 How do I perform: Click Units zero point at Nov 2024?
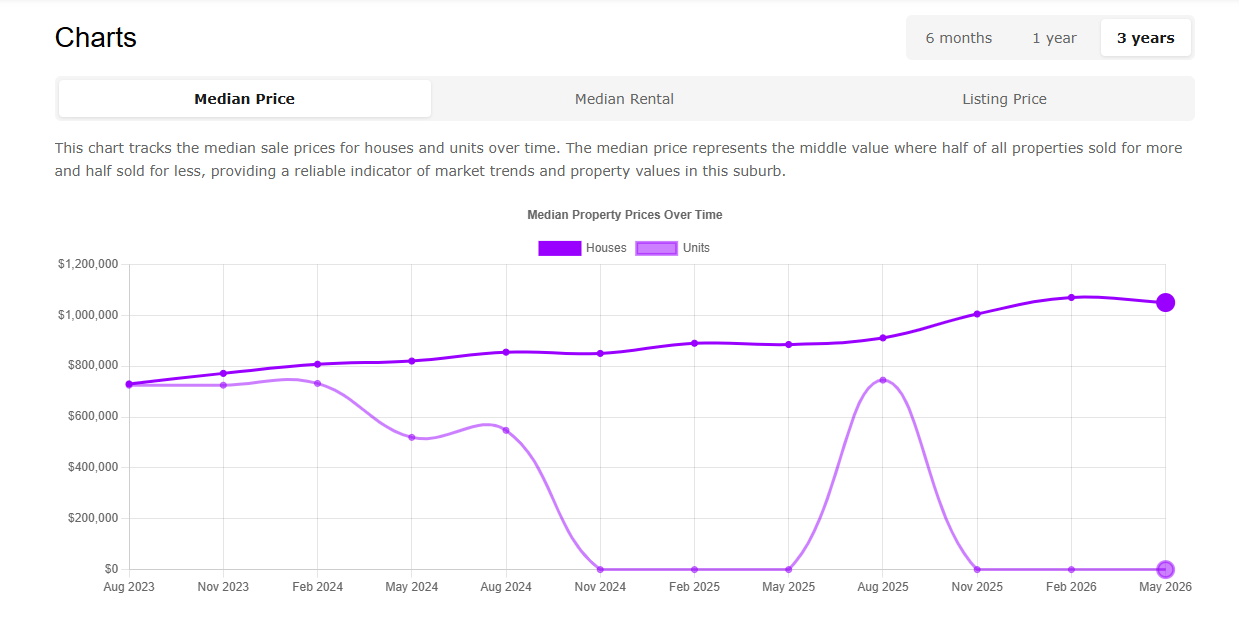pyautogui.click(x=600, y=569)
